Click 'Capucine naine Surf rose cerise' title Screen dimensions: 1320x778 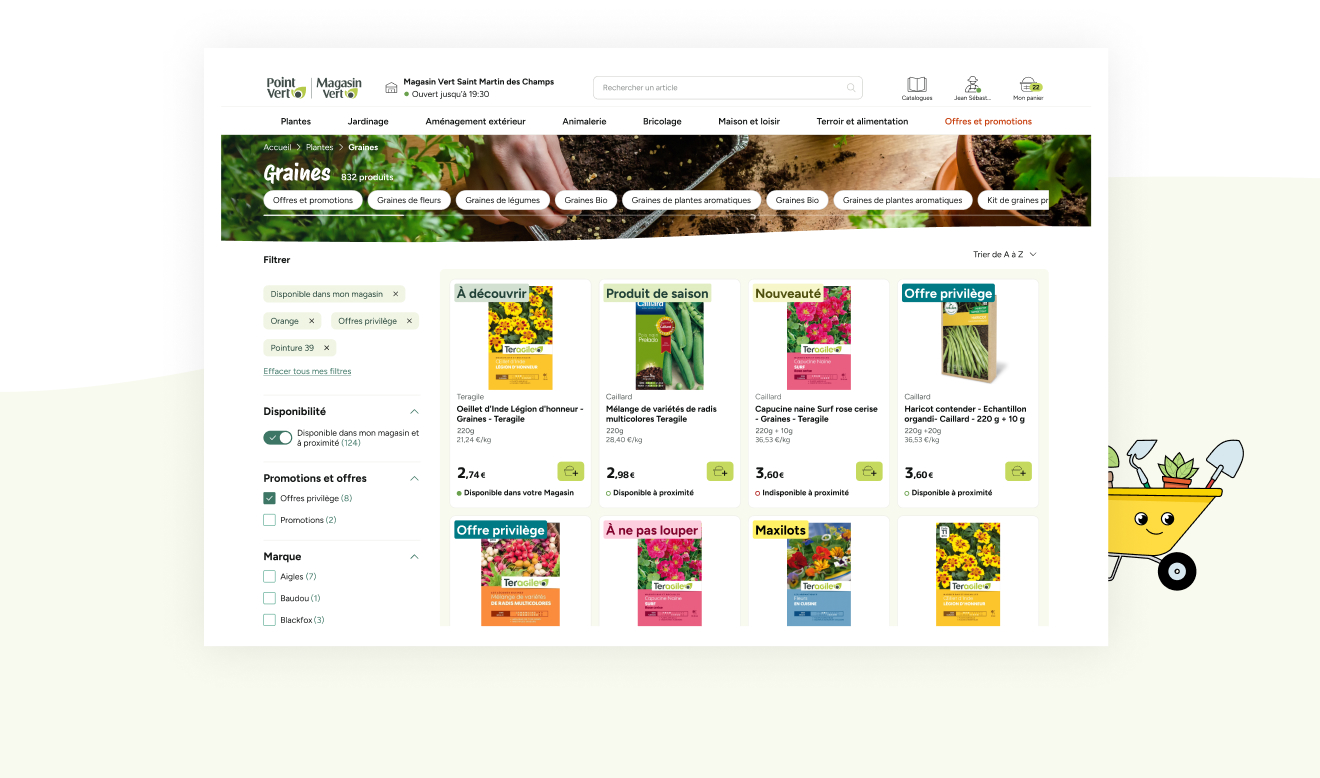(x=815, y=414)
